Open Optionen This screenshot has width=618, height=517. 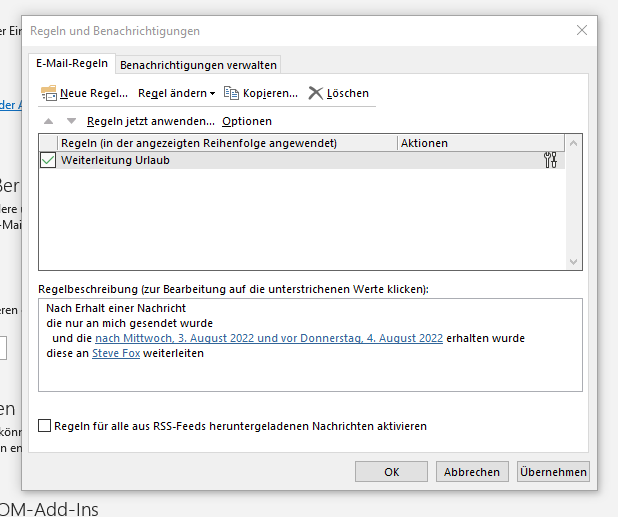point(247,121)
